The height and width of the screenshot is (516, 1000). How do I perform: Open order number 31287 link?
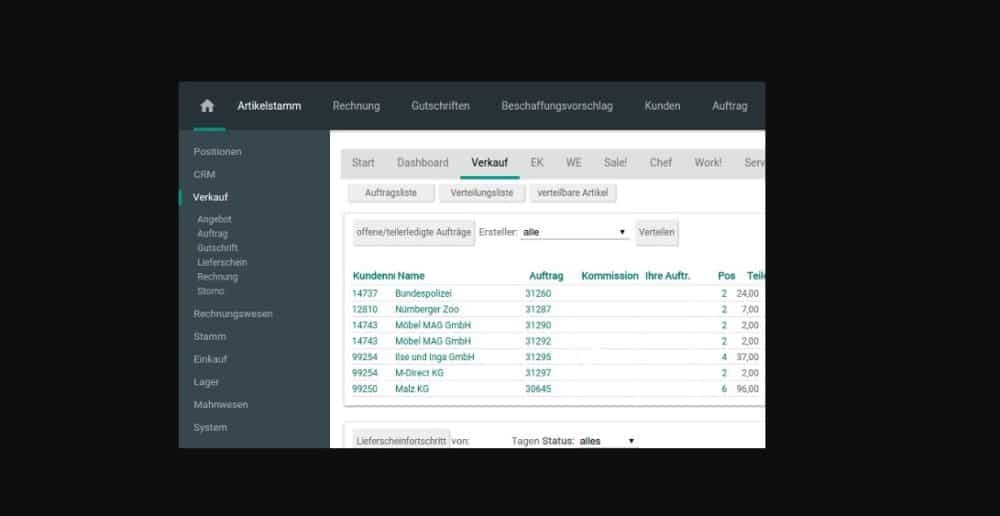click(538, 309)
